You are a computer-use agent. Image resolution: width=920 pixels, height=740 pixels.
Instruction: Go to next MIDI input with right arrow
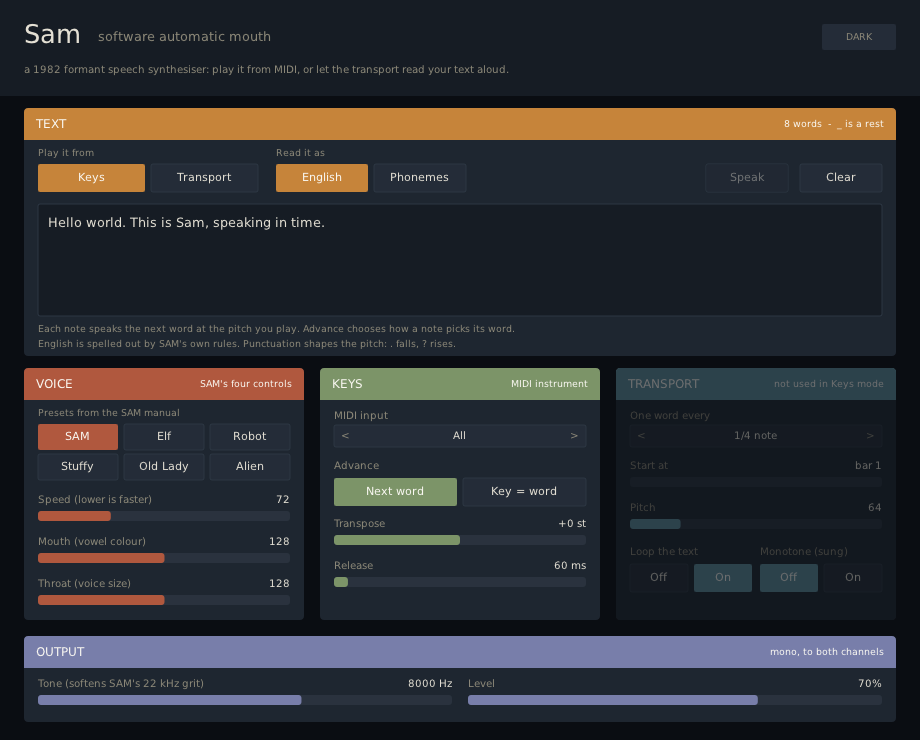click(574, 435)
